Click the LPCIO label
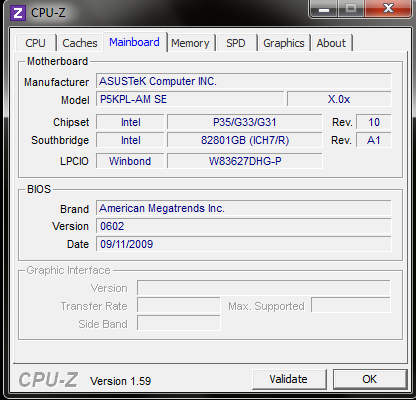This screenshot has width=416, height=400. pyautogui.click(x=74, y=161)
